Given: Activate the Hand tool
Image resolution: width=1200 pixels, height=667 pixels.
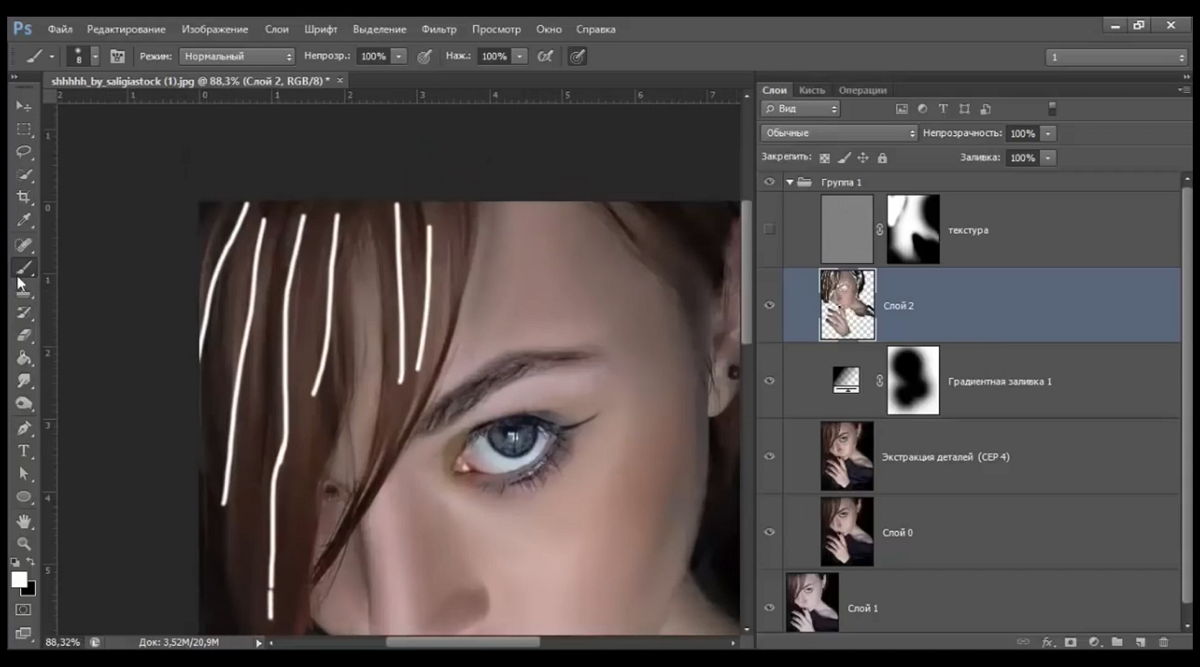Looking at the screenshot, I should tap(24, 521).
